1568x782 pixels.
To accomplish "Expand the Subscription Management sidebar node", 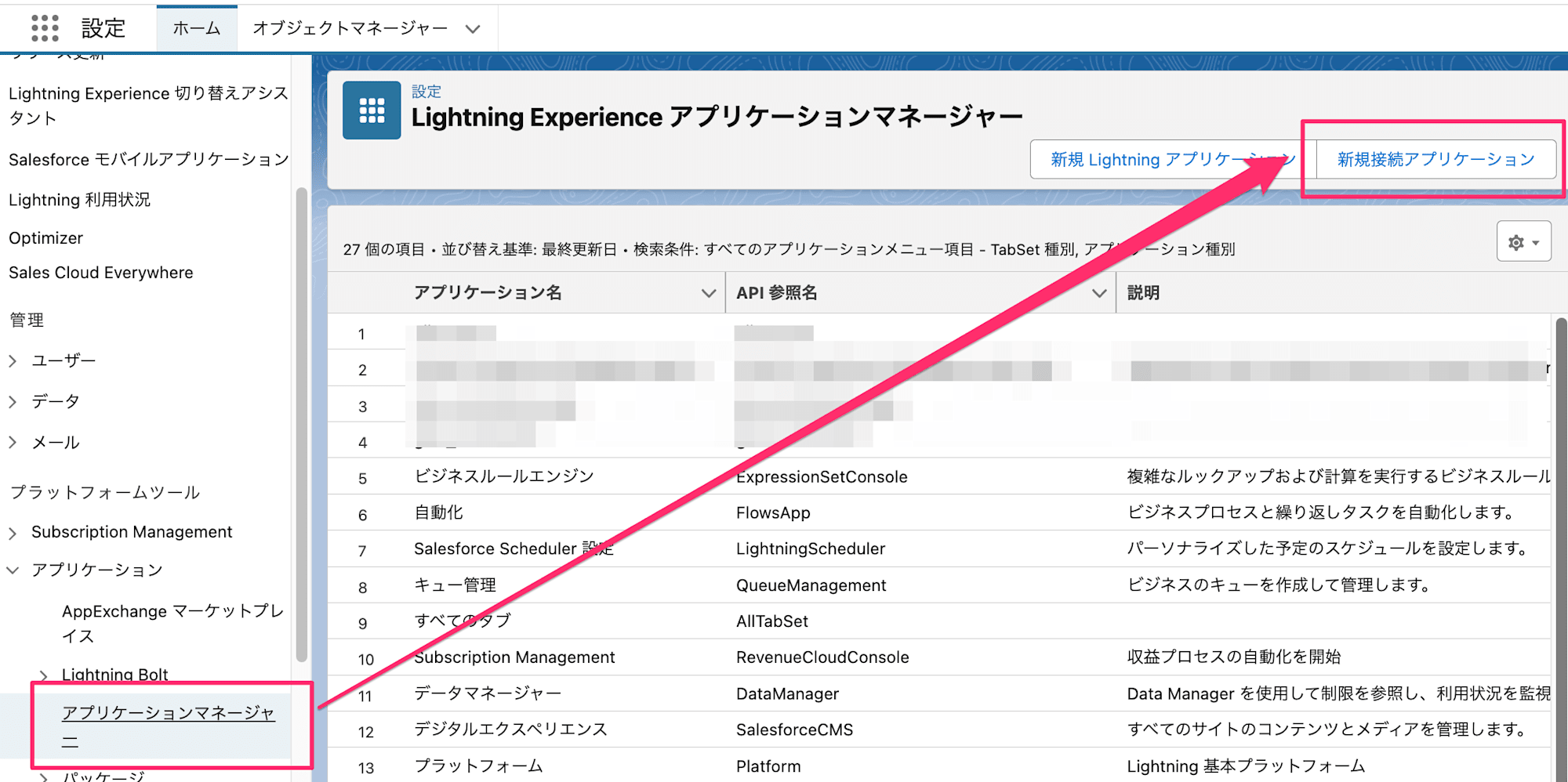I will [13, 533].
